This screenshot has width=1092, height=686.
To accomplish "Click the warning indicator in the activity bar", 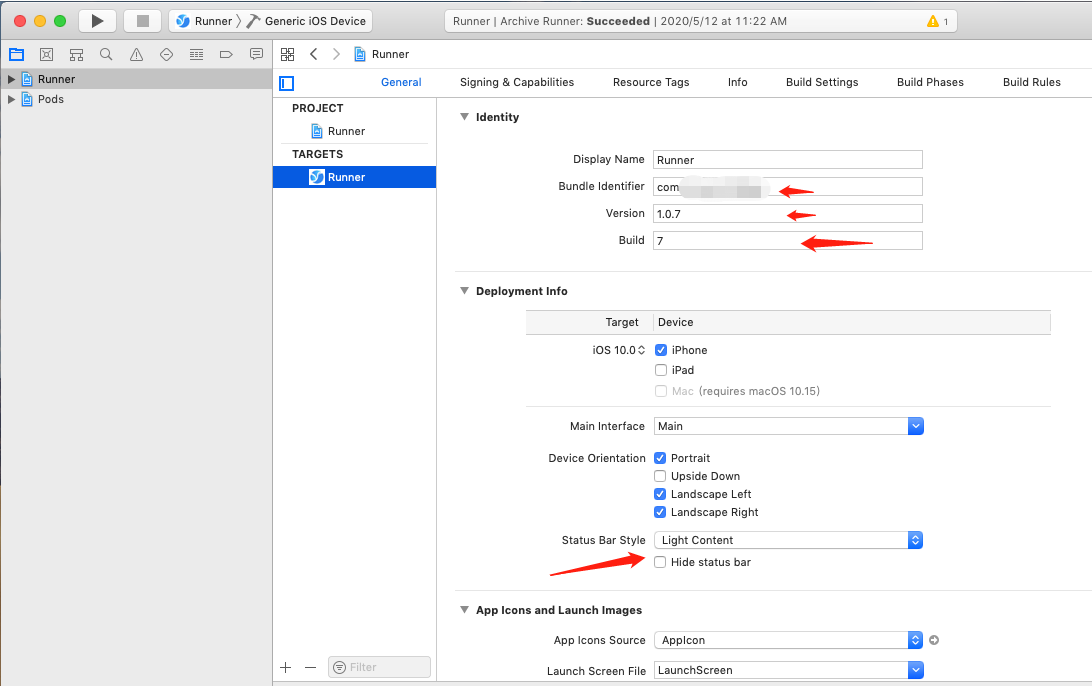I will pyautogui.click(x=937, y=22).
